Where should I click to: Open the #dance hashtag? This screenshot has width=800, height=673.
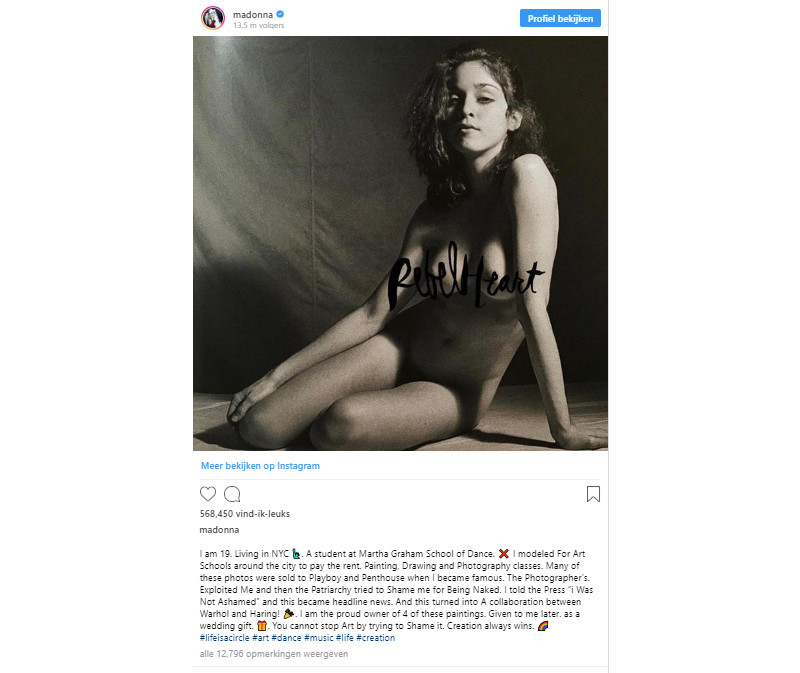pos(286,638)
